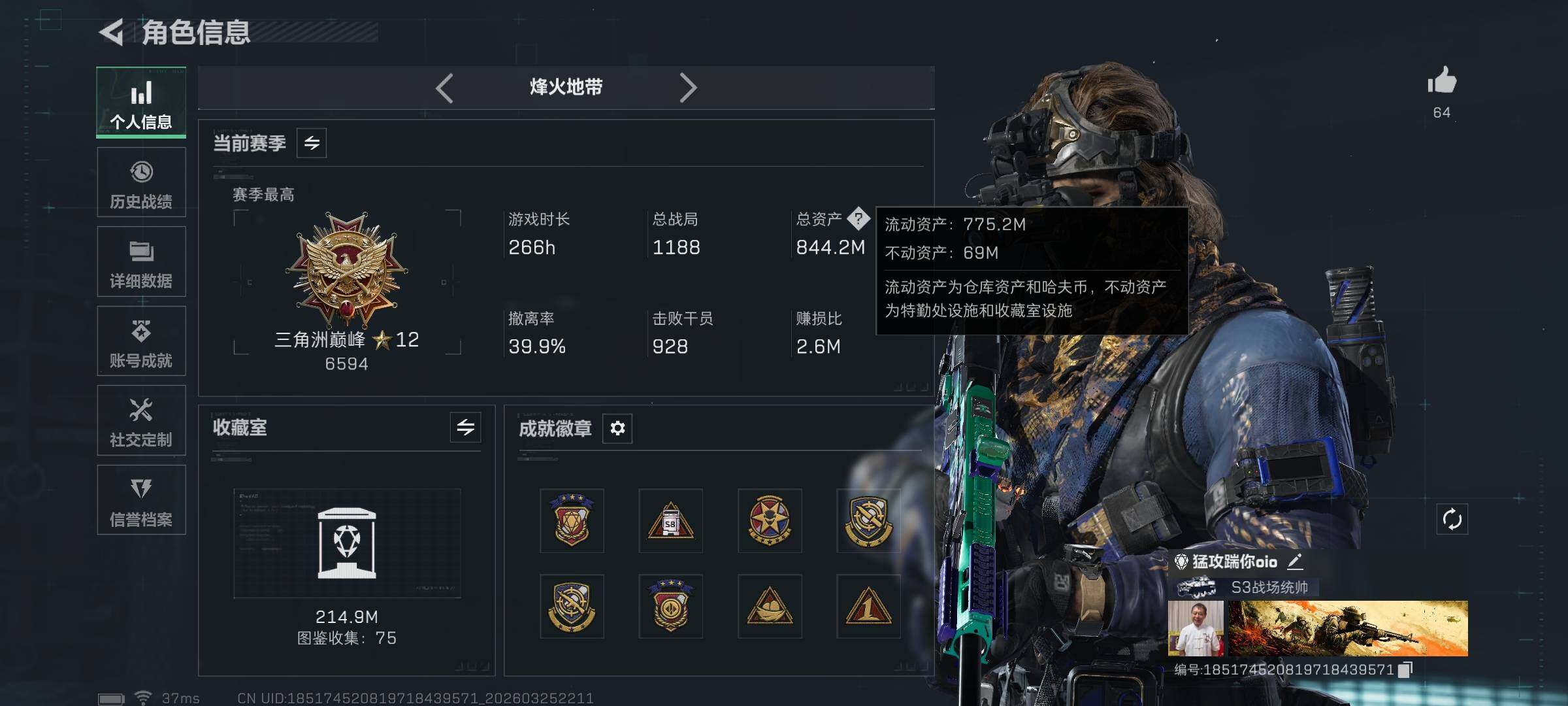Open the total assets question mark info
Screen dimensions: 1568x706
click(858, 218)
